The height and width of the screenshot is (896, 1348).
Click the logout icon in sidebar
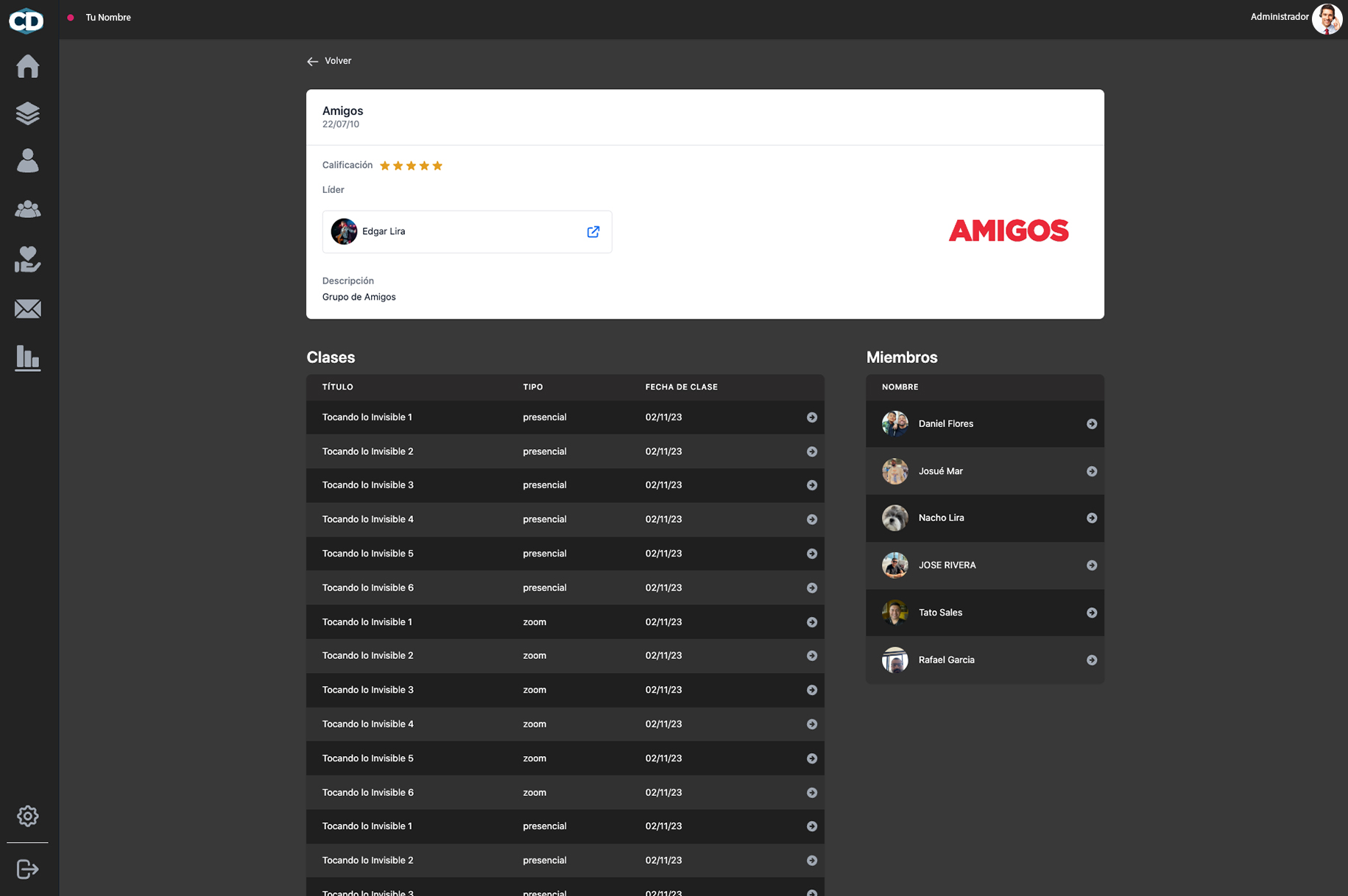28,869
